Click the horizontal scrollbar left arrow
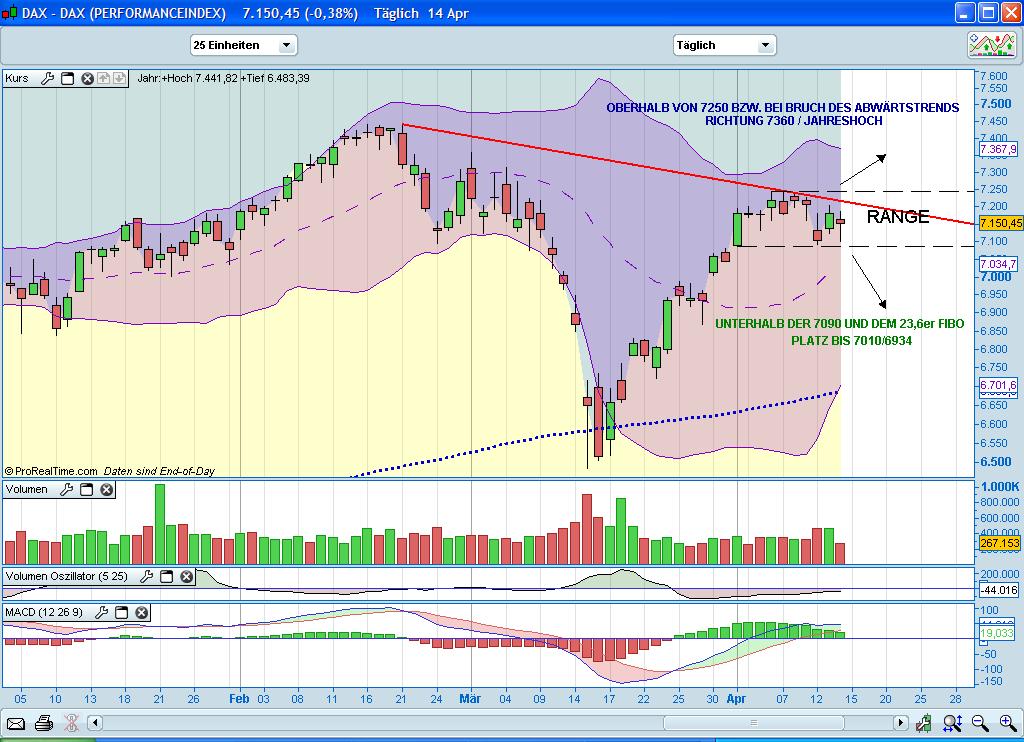1024x742 pixels. click(95, 723)
